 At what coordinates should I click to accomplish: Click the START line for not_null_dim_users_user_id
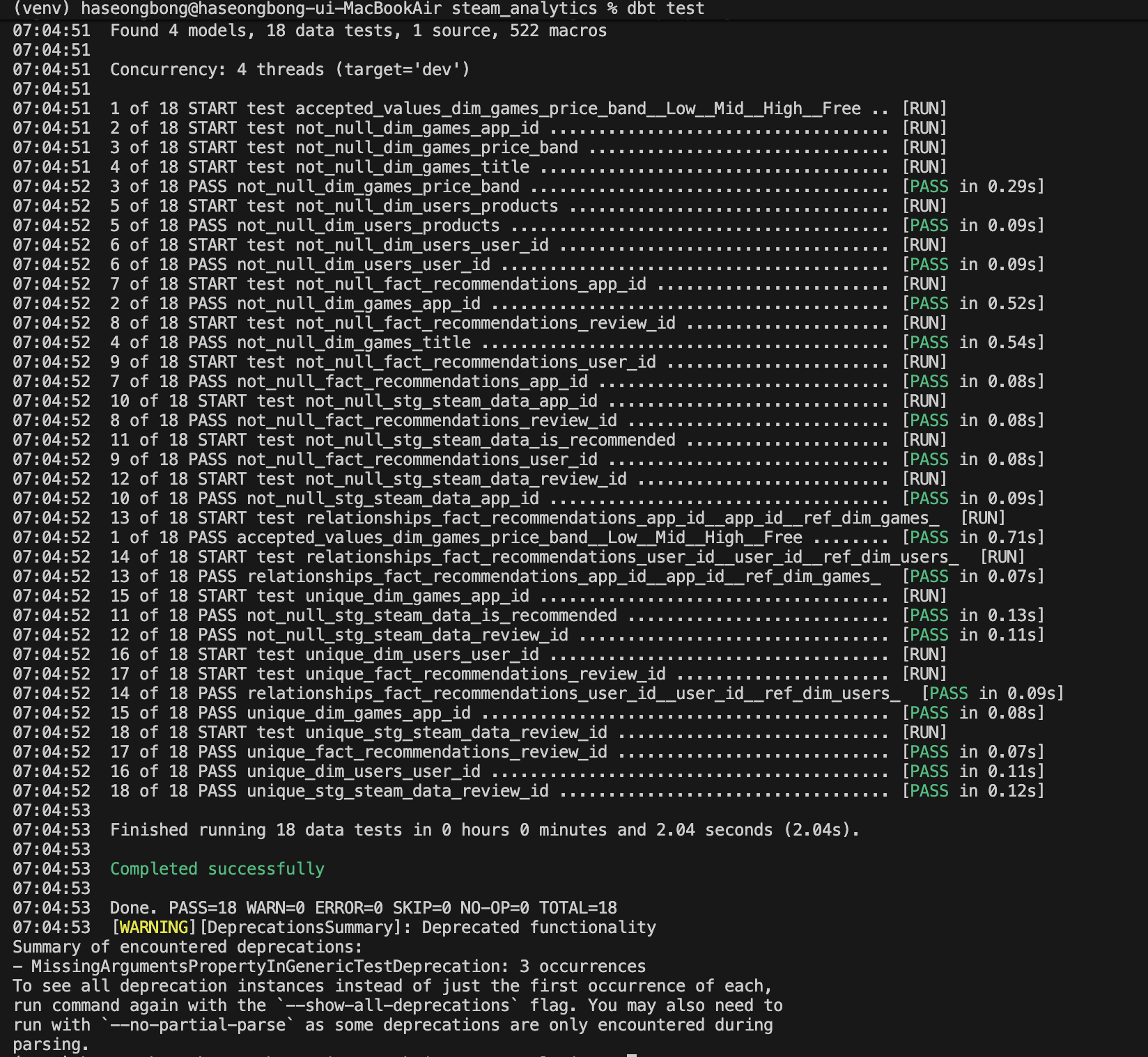(x=480, y=245)
